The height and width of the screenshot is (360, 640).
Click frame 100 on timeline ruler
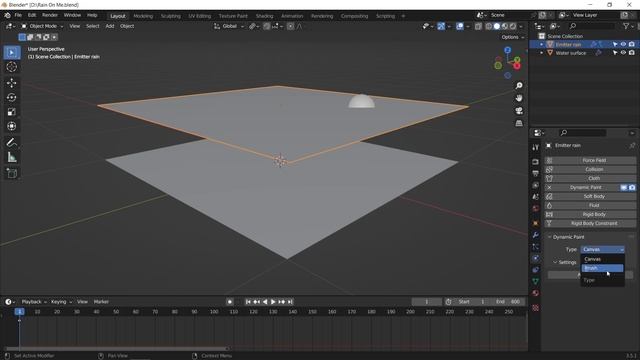point(214,312)
